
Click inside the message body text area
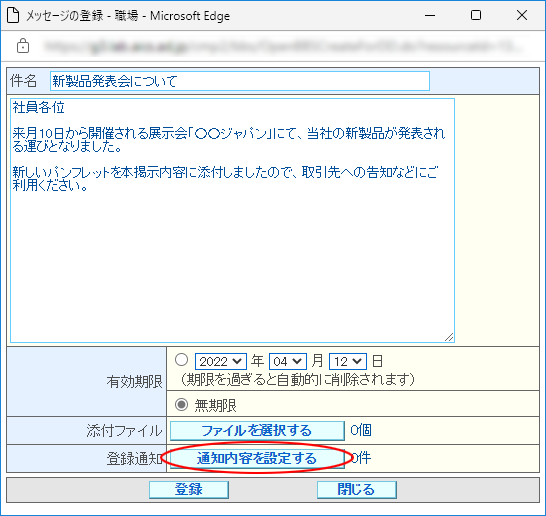click(232, 220)
